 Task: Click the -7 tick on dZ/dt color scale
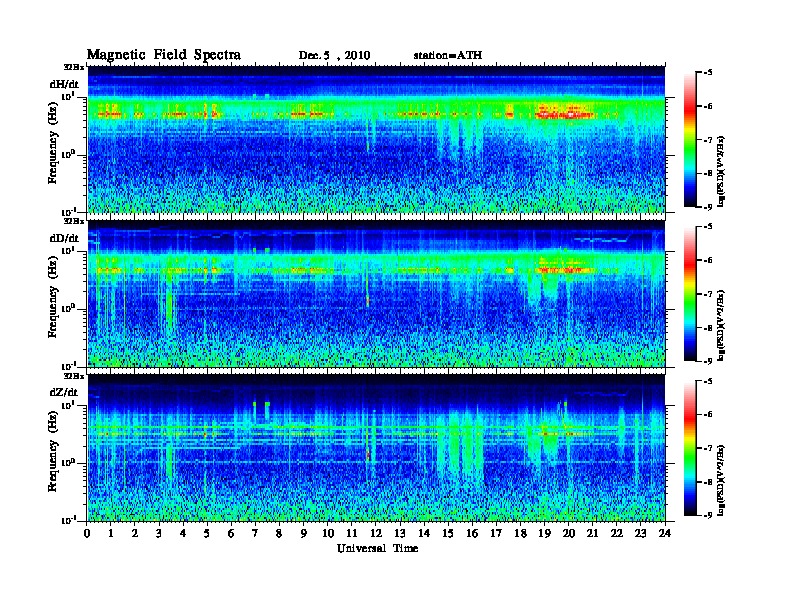pos(709,448)
